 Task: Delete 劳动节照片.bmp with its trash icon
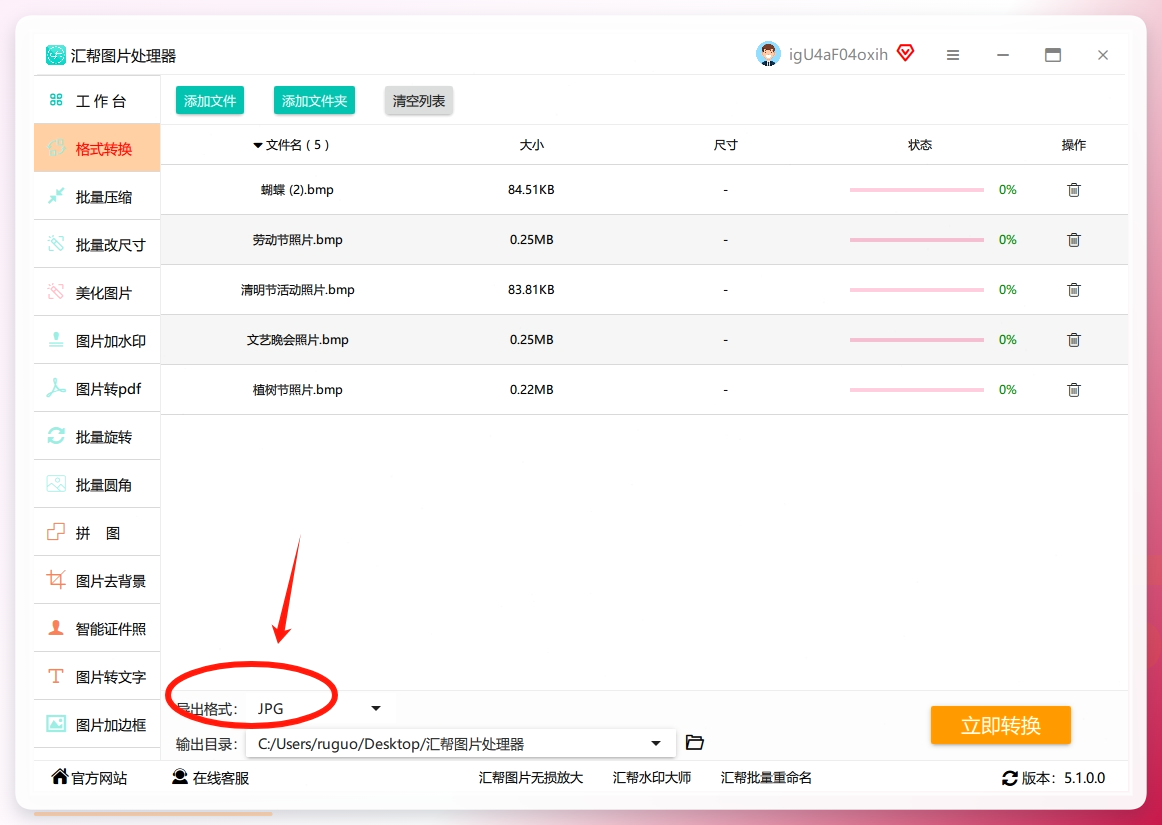(x=1073, y=239)
